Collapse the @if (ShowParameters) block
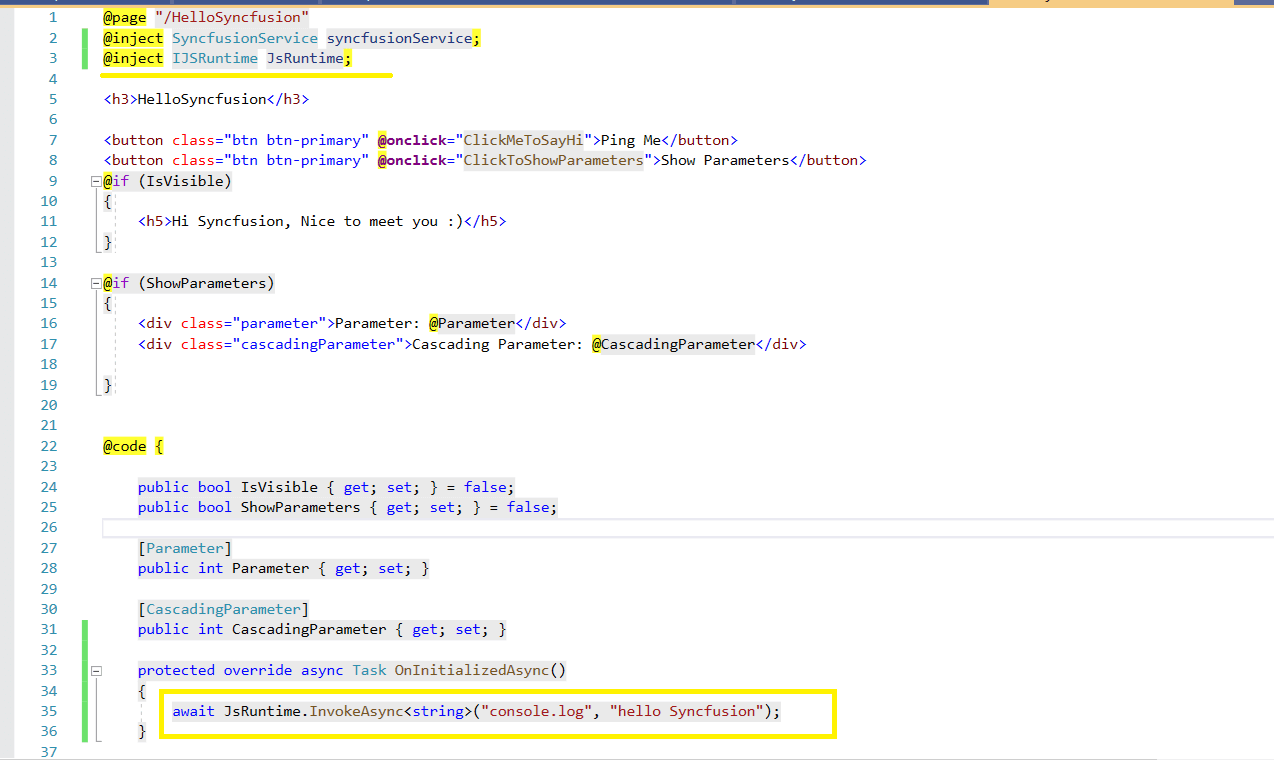 pyautogui.click(x=96, y=283)
